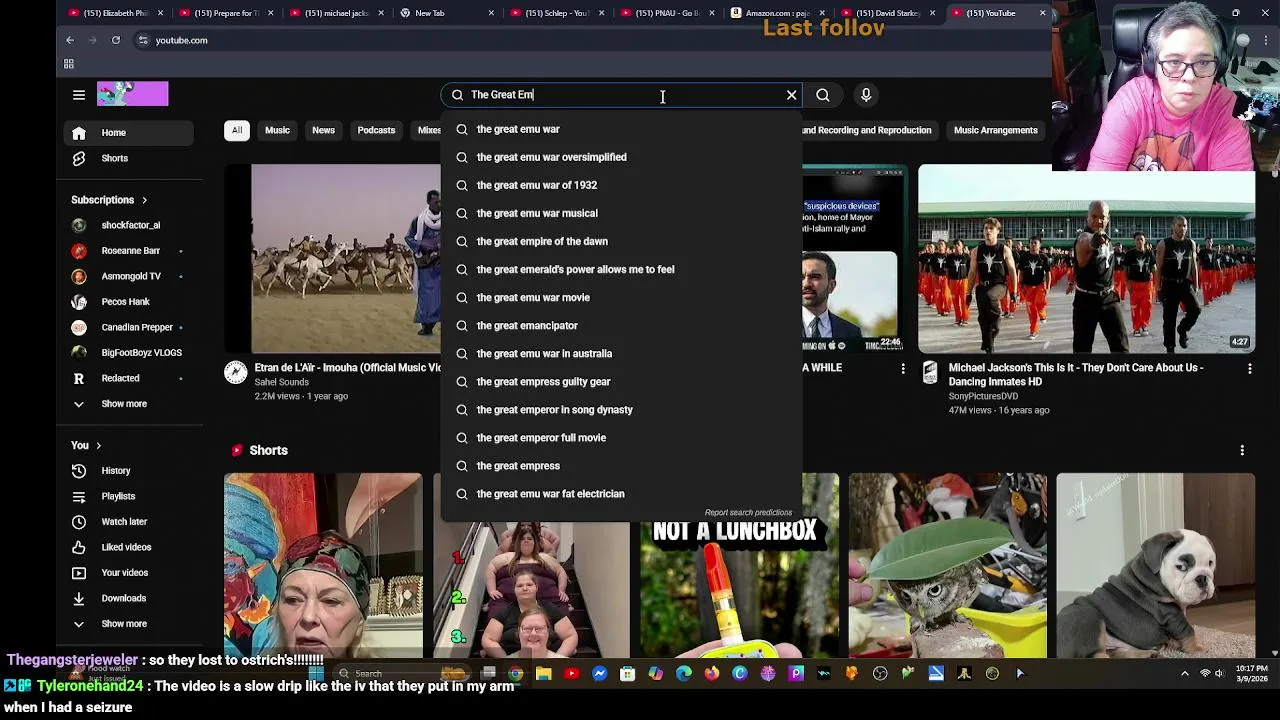Choose suggestion 'the great emu war'

coord(620,129)
